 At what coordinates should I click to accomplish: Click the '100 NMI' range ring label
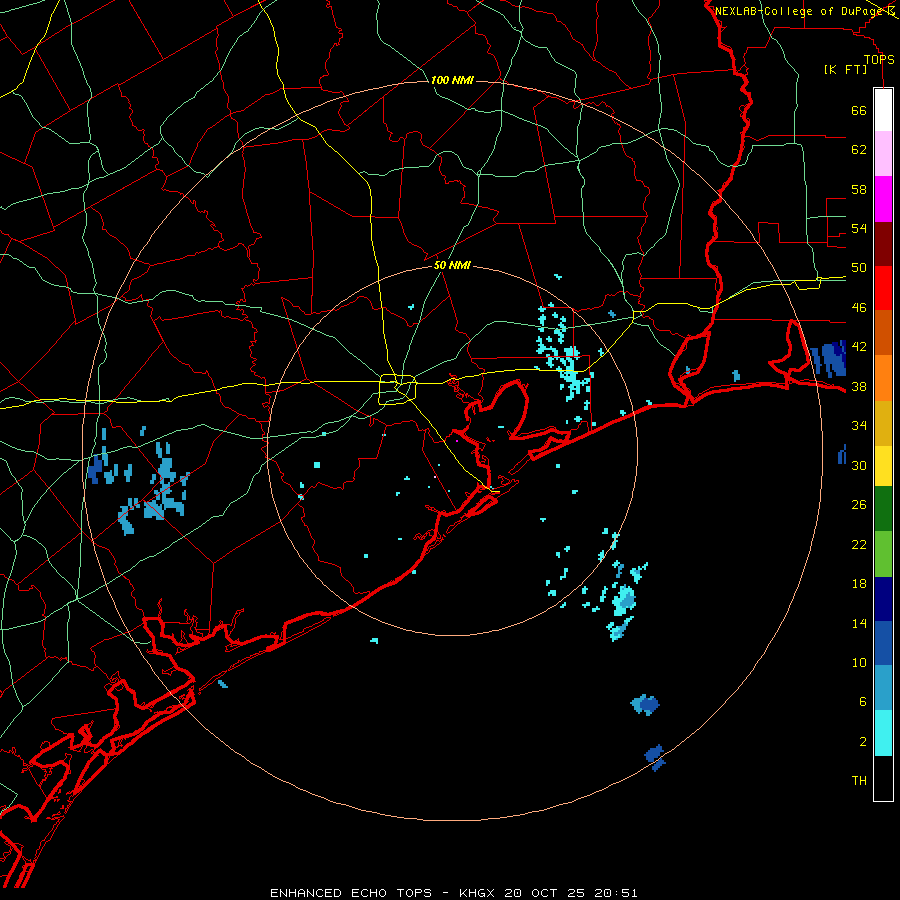[x=452, y=80]
